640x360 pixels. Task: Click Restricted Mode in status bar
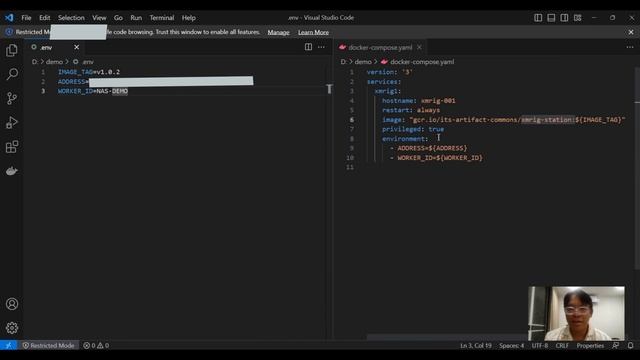pos(48,345)
